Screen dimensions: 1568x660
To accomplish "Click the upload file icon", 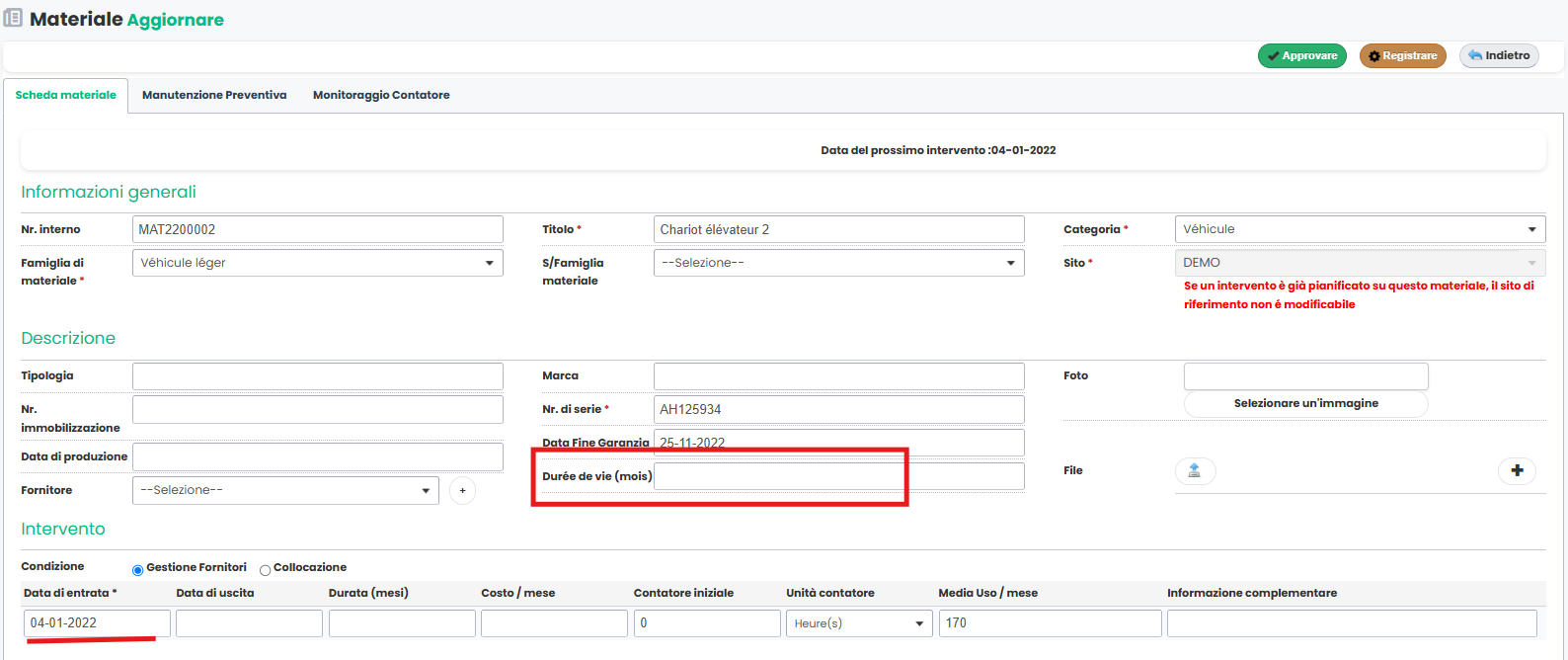I will point(1195,470).
